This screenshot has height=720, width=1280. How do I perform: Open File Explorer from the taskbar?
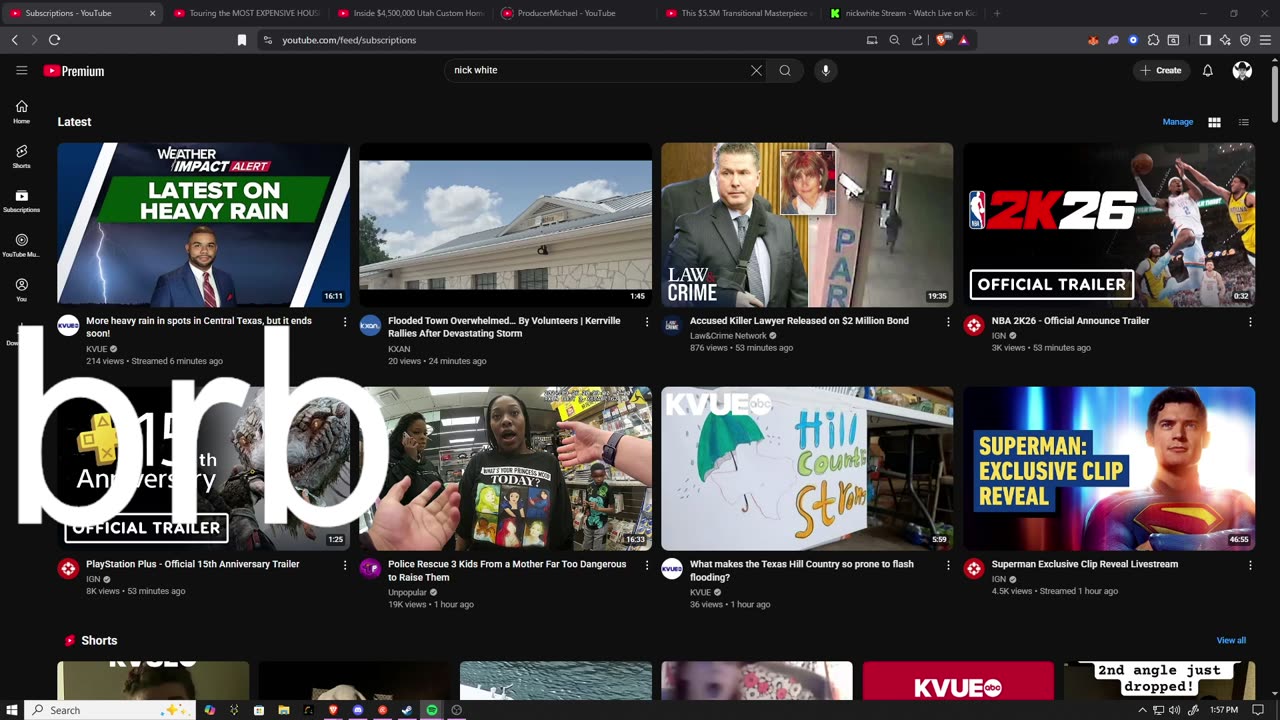pyautogui.click(x=284, y=710)
